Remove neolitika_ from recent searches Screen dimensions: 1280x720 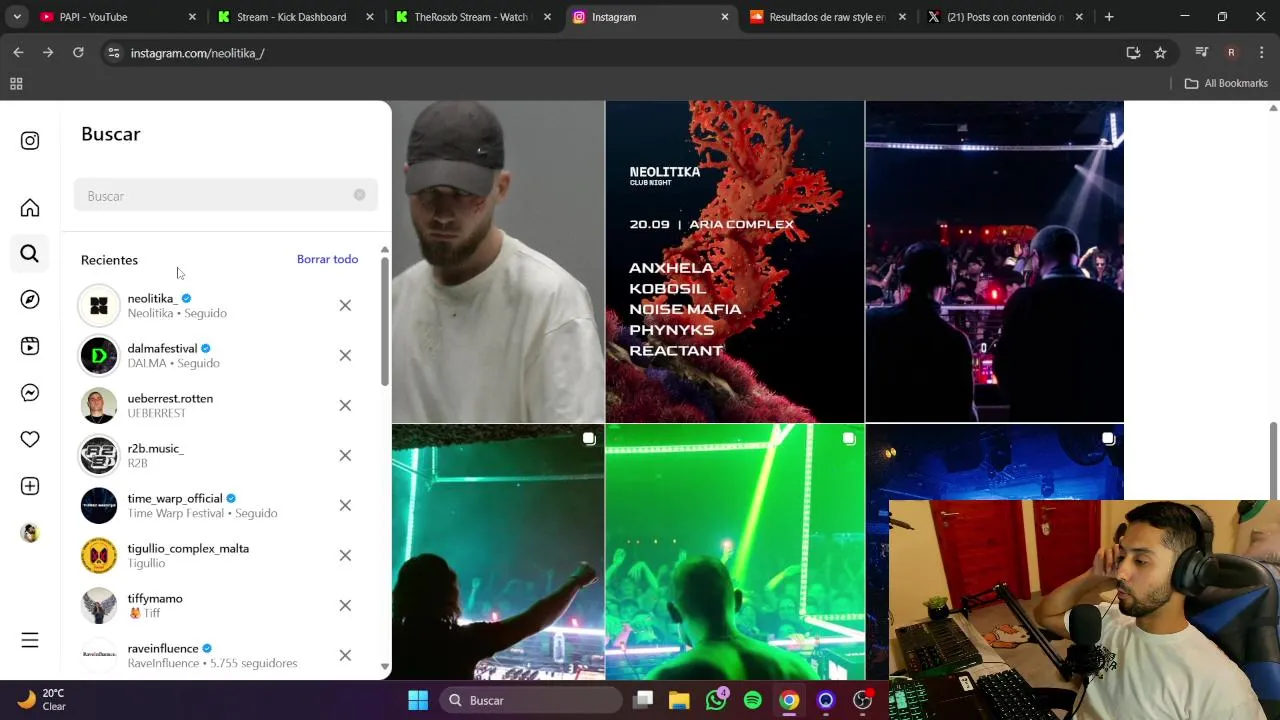tap(345, 305)
